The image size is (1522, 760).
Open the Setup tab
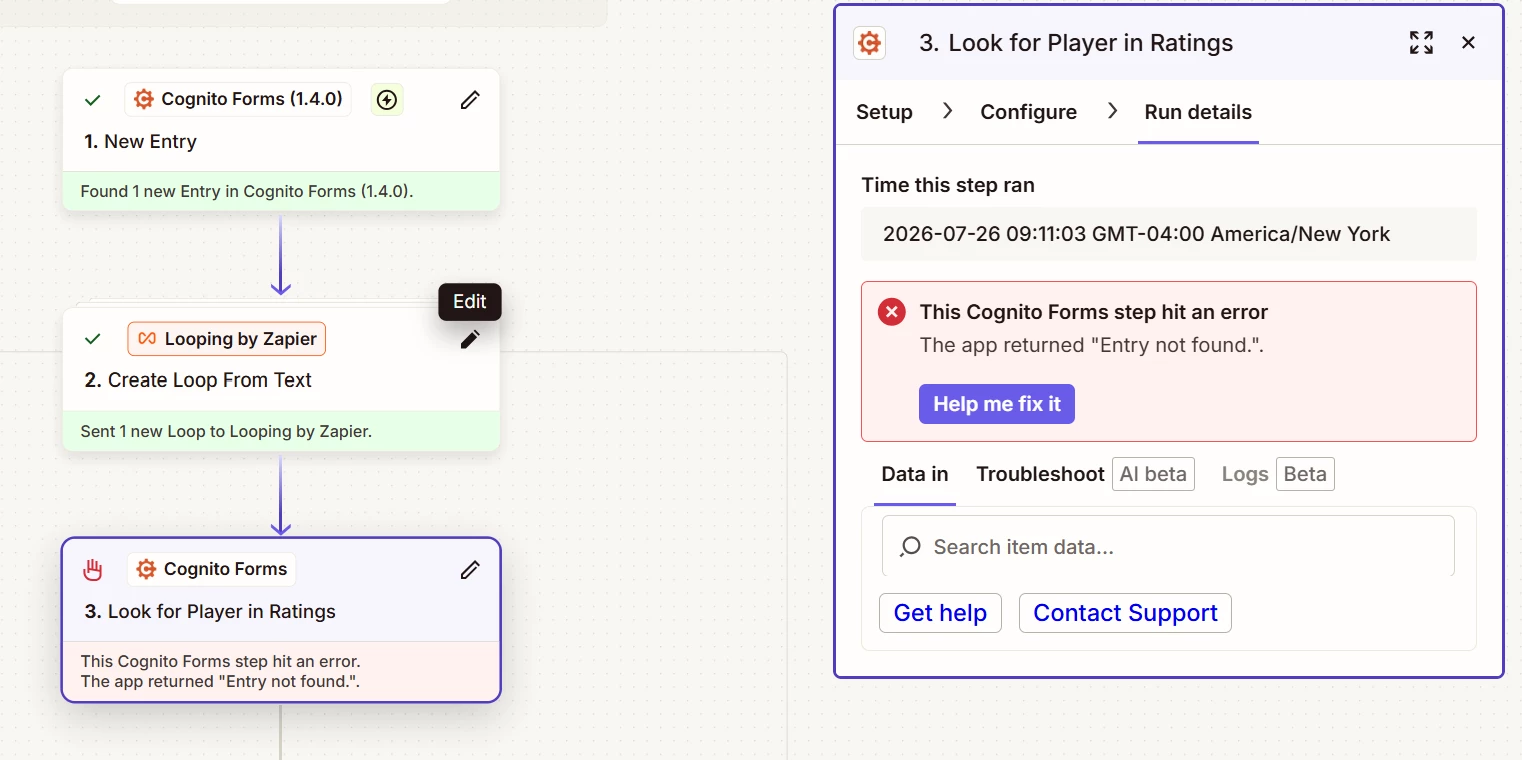[884, 112]
